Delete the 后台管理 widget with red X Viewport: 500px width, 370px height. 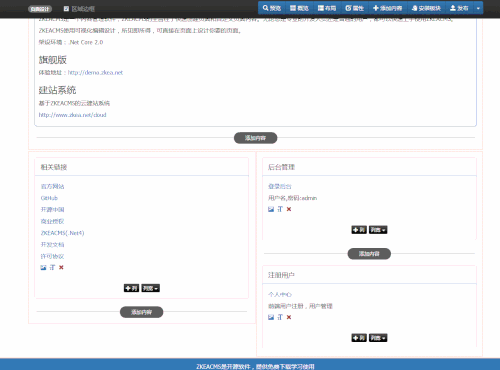tap(289, 209)
